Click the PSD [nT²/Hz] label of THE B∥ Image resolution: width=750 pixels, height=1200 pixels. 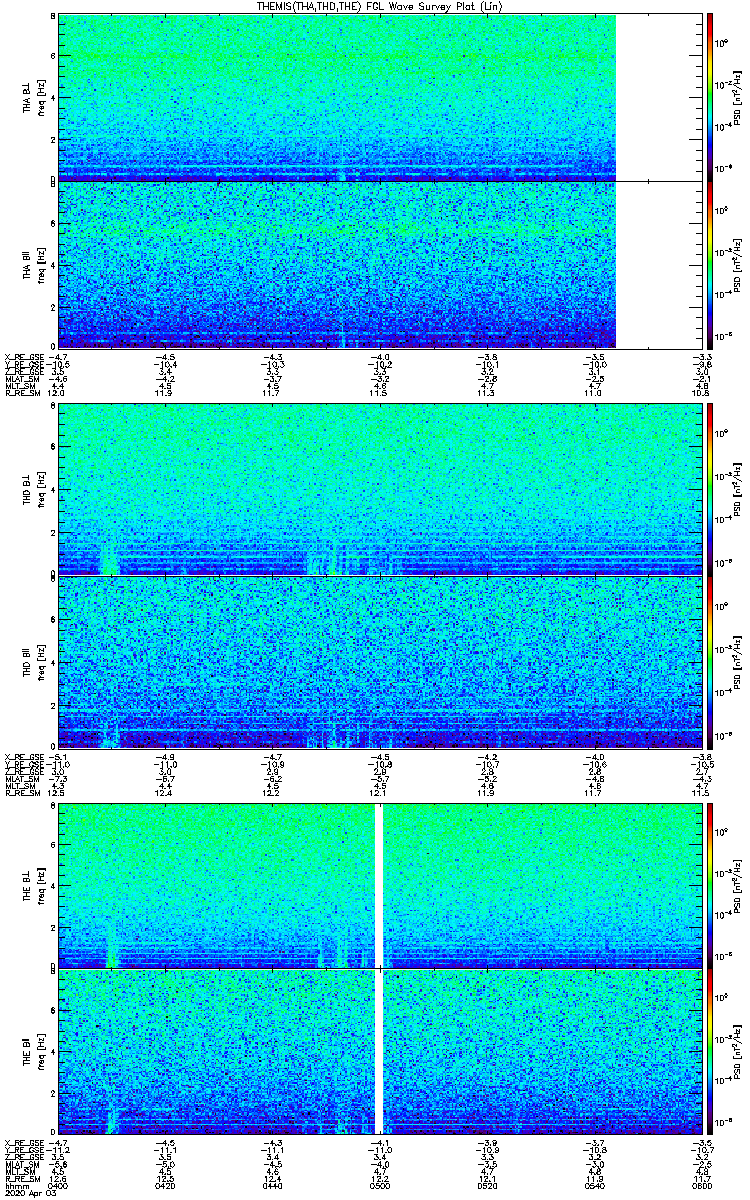click(737, 1051)
